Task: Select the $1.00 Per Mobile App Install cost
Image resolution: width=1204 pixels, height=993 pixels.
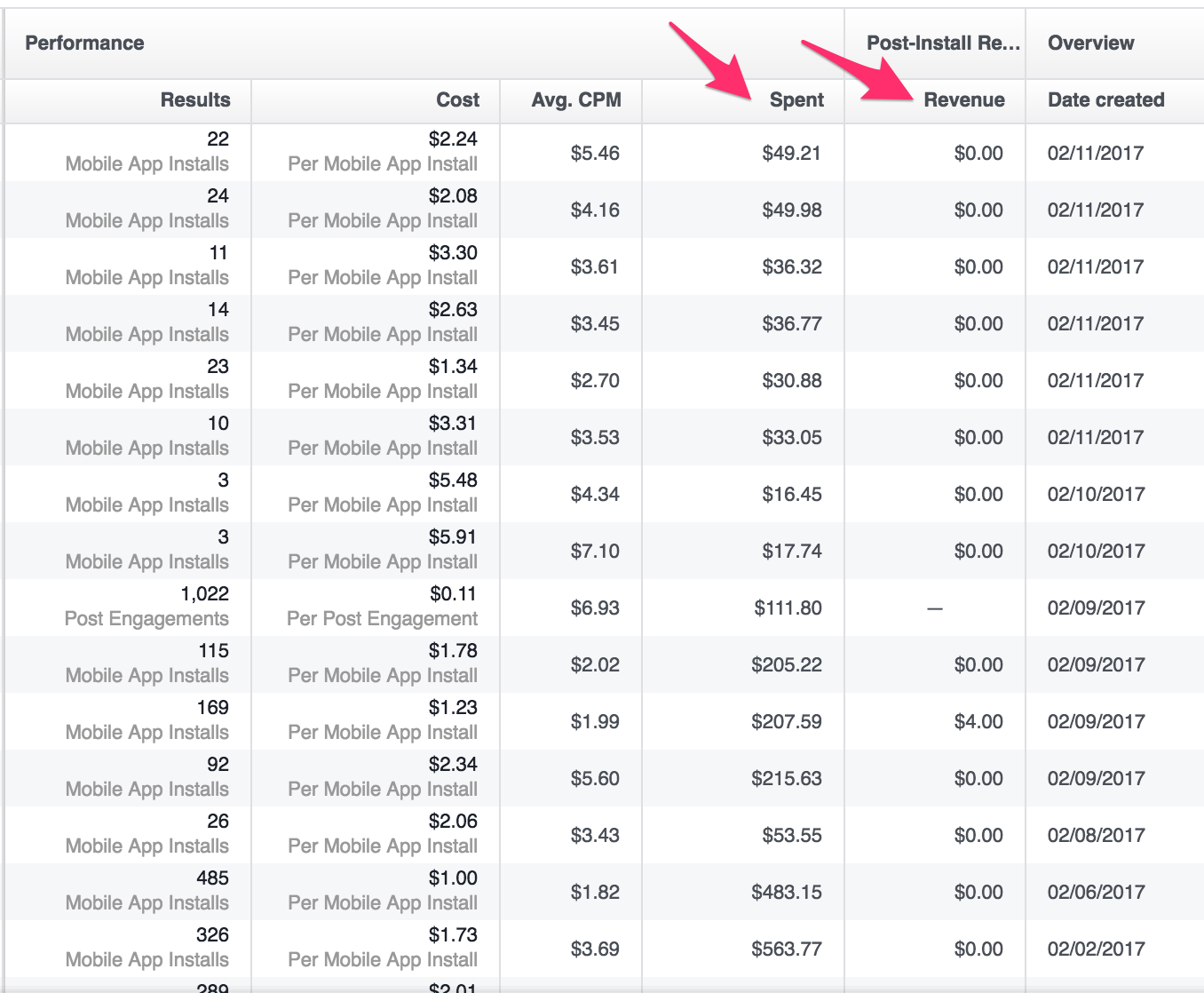Action: tap(382, 891)
